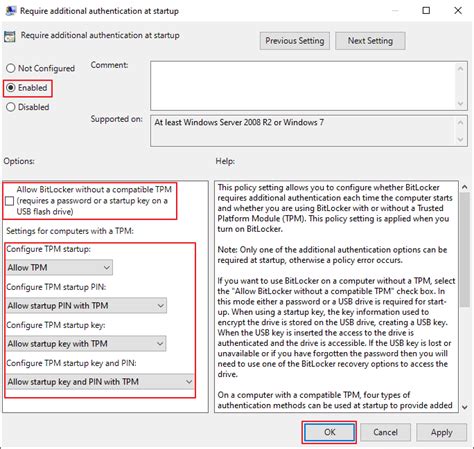Image resolution: width=474 pixels, height=449 pixels.
Task: Open the Configure TPM startup PIN dropdown
Action: pos(86,306)
